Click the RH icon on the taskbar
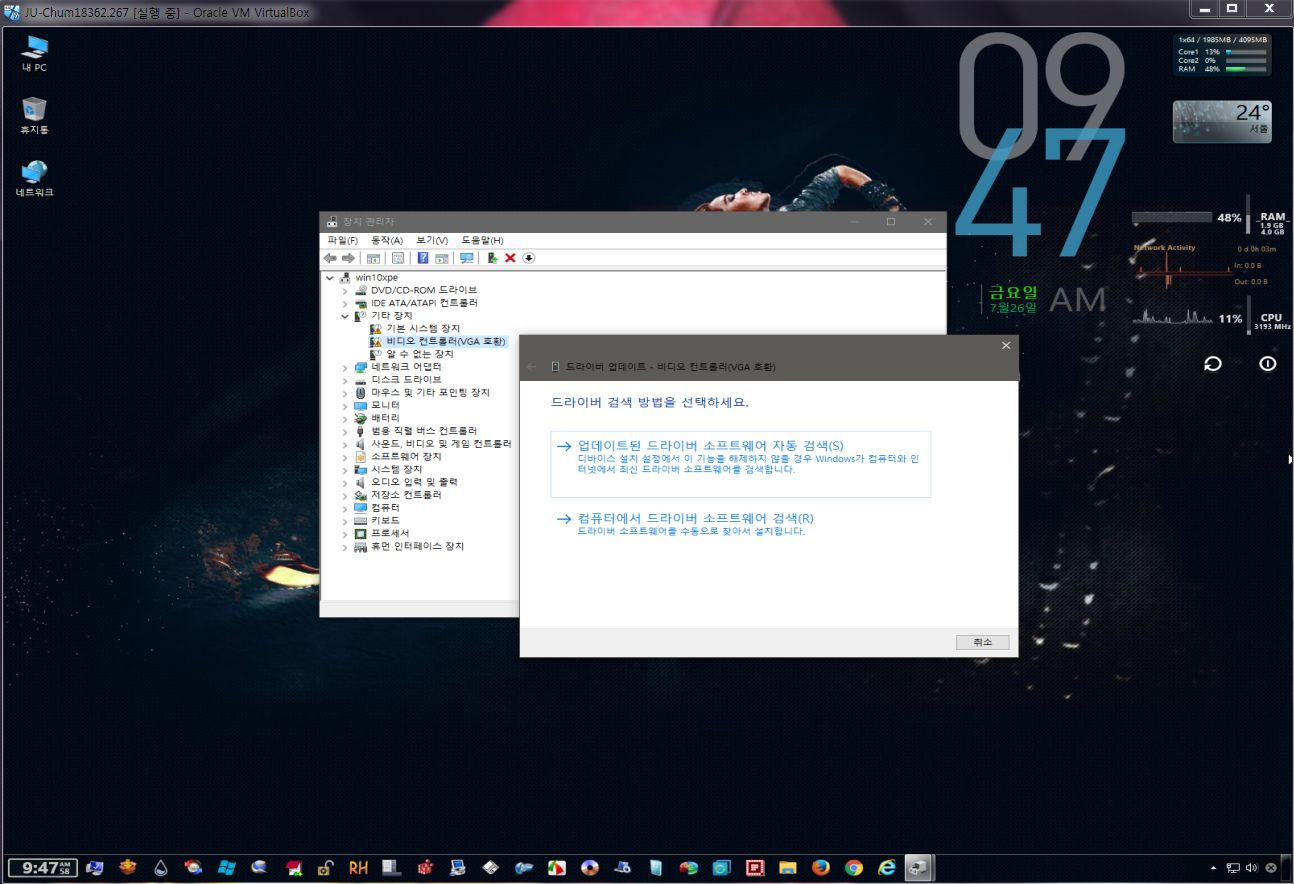This screenshot has height=884, width=1294. [358, 868]
